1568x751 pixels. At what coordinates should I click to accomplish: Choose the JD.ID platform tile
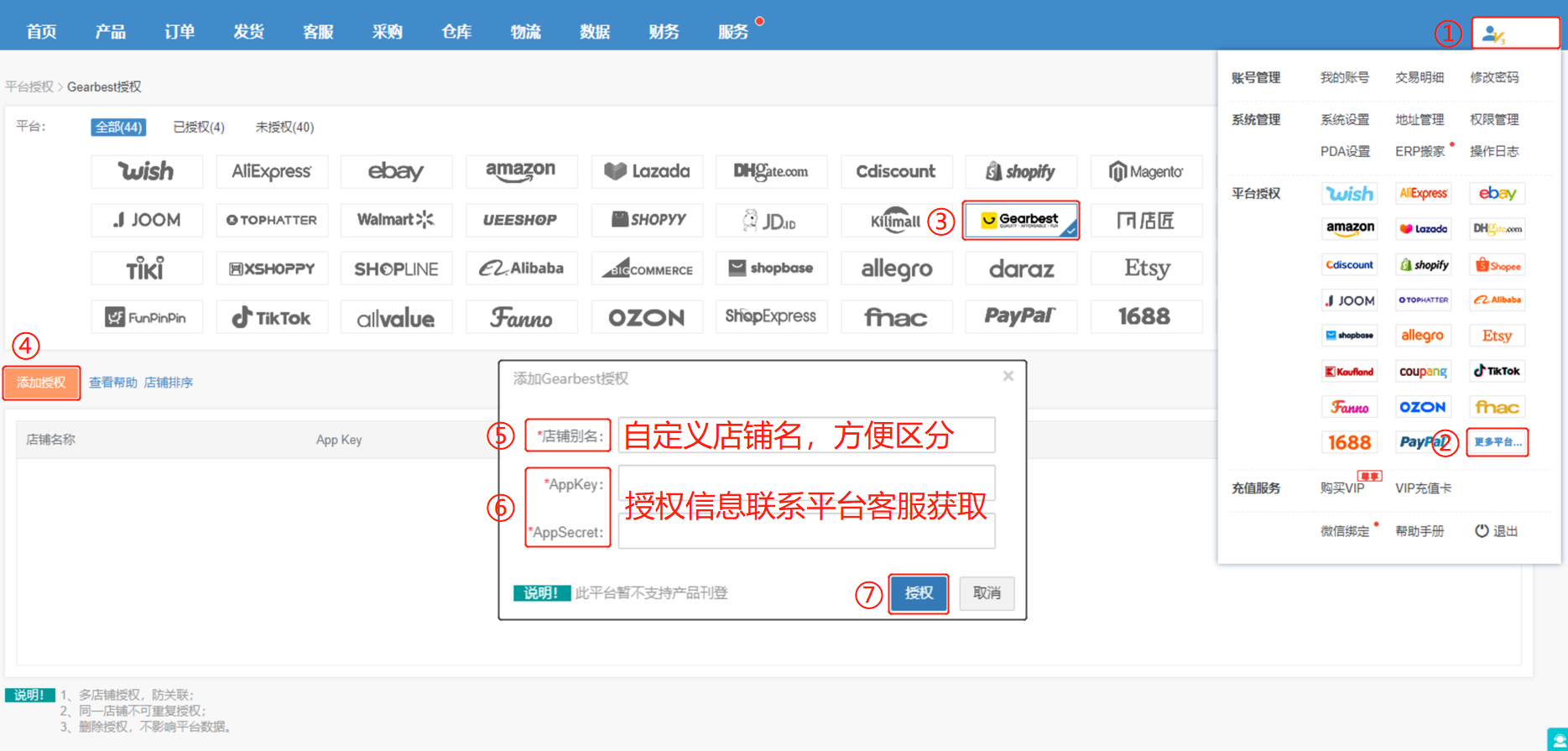click(x=771, y=220)
